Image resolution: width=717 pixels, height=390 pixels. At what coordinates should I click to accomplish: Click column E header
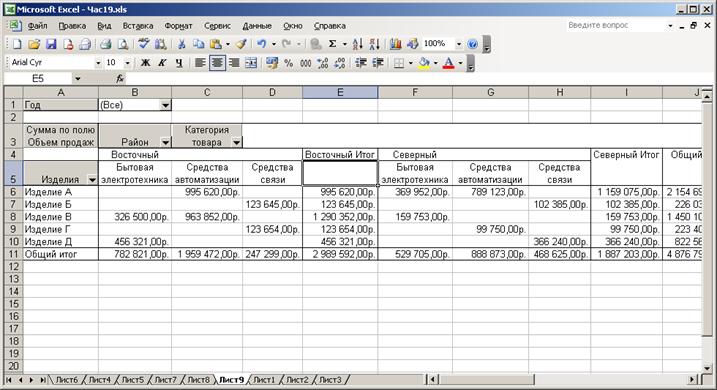340,92
